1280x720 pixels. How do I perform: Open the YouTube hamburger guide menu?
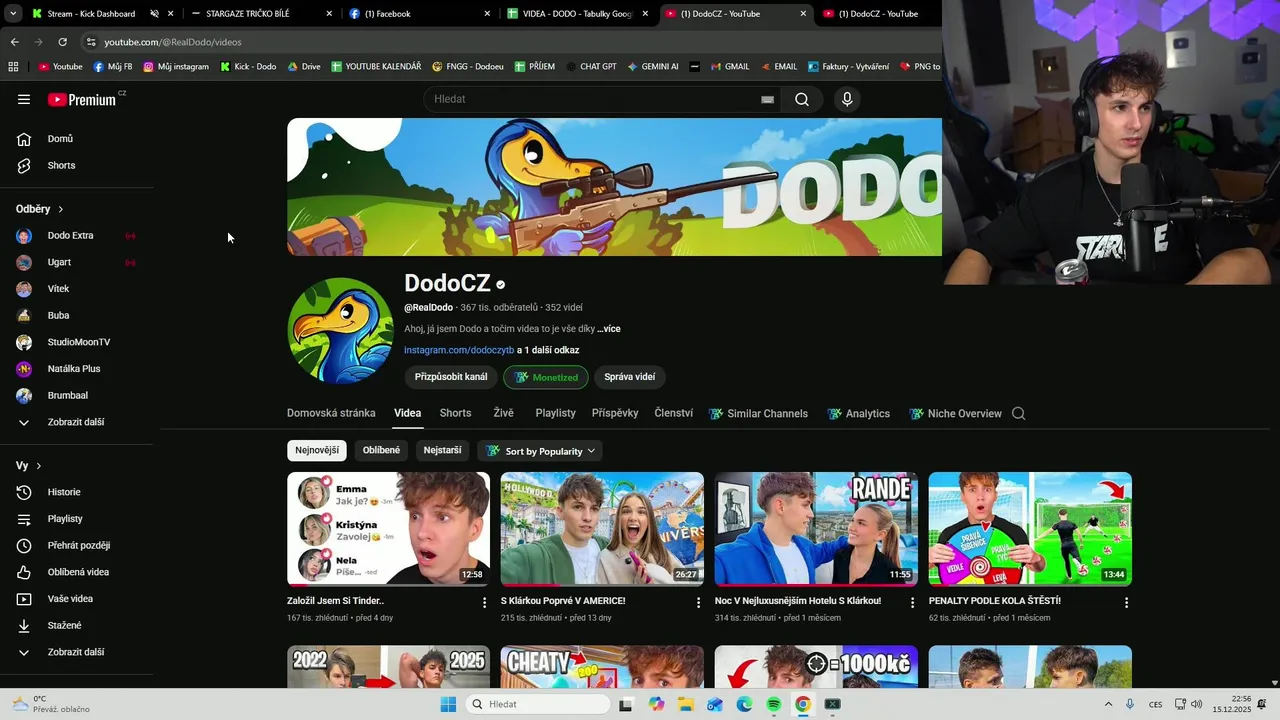24,99
